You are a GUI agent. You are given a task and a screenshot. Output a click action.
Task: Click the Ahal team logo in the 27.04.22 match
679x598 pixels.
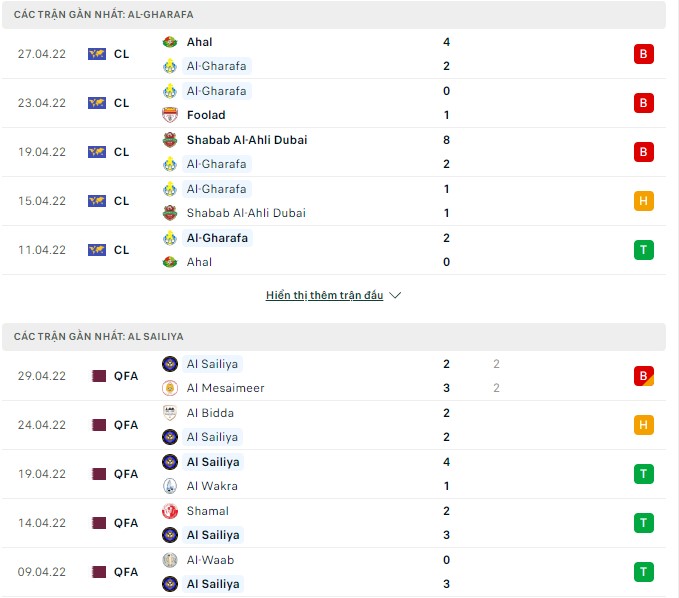pyautogui.click(x=170, y=42)
